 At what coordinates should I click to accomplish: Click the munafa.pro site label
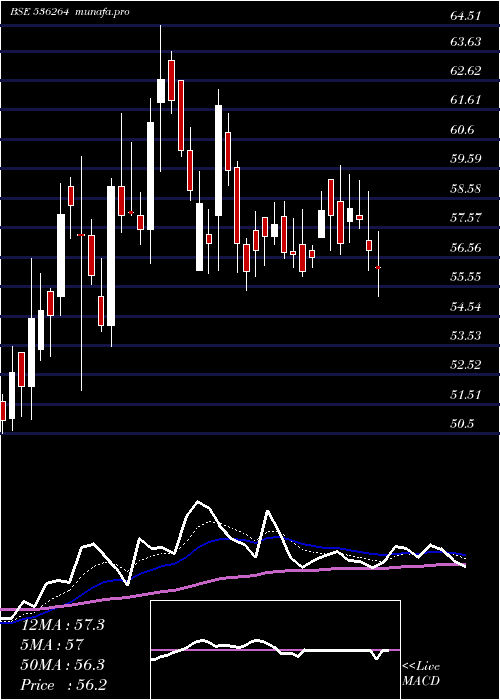click(x=102, y=12)
